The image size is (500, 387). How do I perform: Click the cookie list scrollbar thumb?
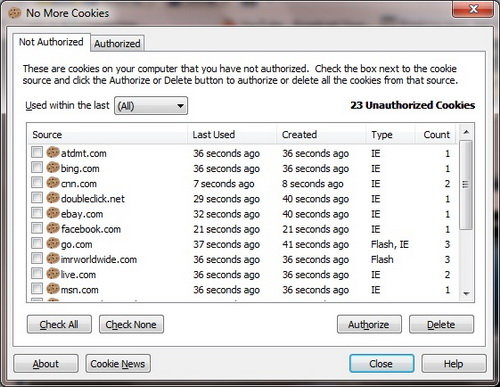466,185
